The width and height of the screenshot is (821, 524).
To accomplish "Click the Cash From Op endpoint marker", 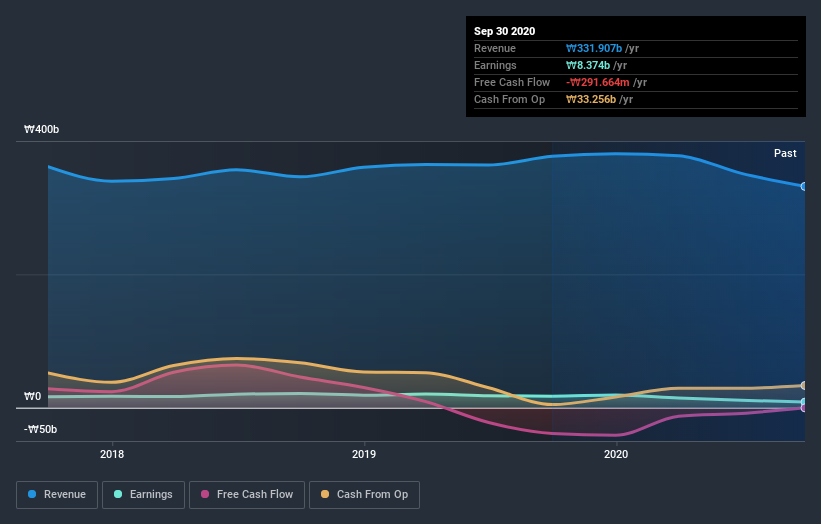I will click(804, 386).
